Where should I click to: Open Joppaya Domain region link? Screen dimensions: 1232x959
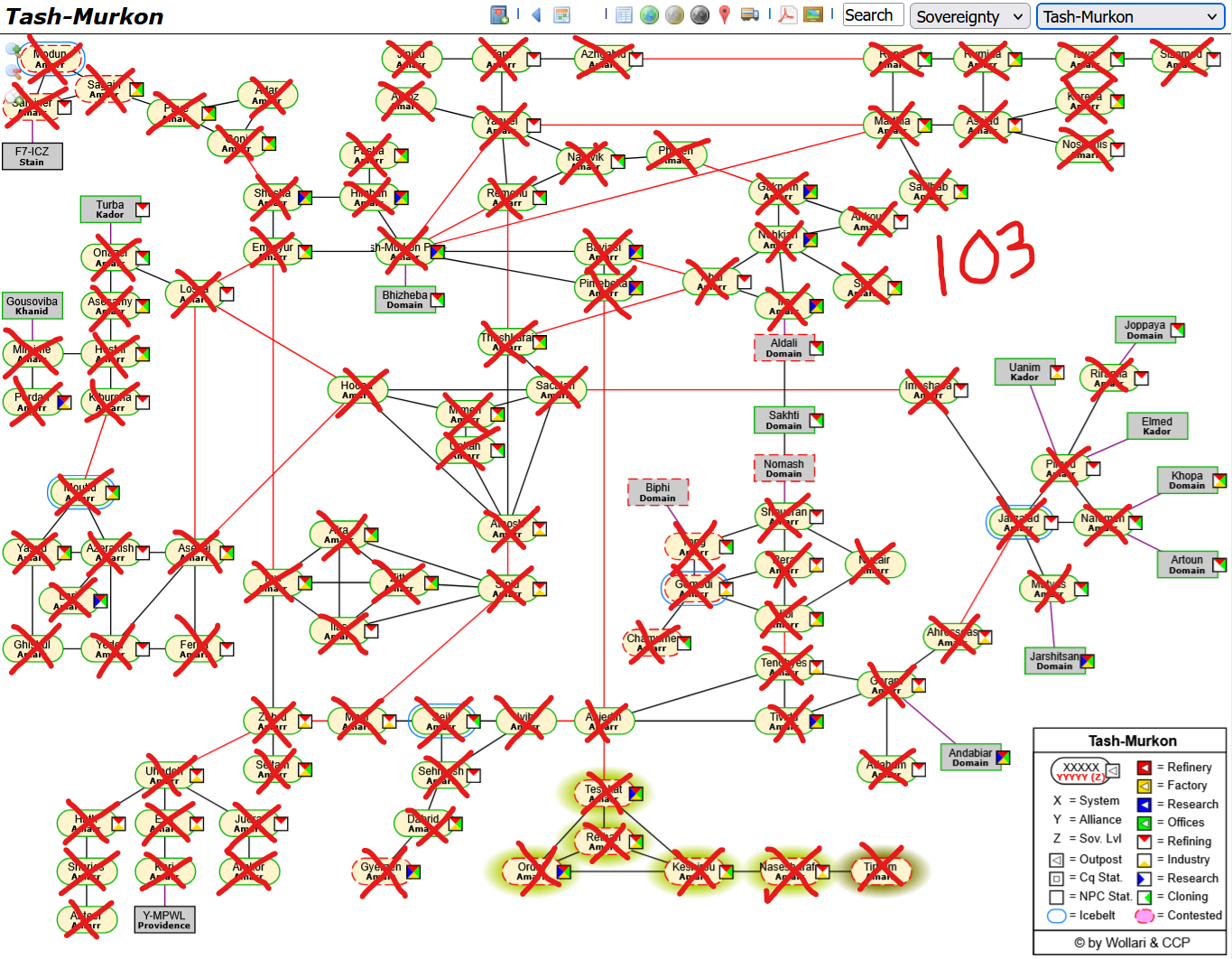coord(1144,330)
